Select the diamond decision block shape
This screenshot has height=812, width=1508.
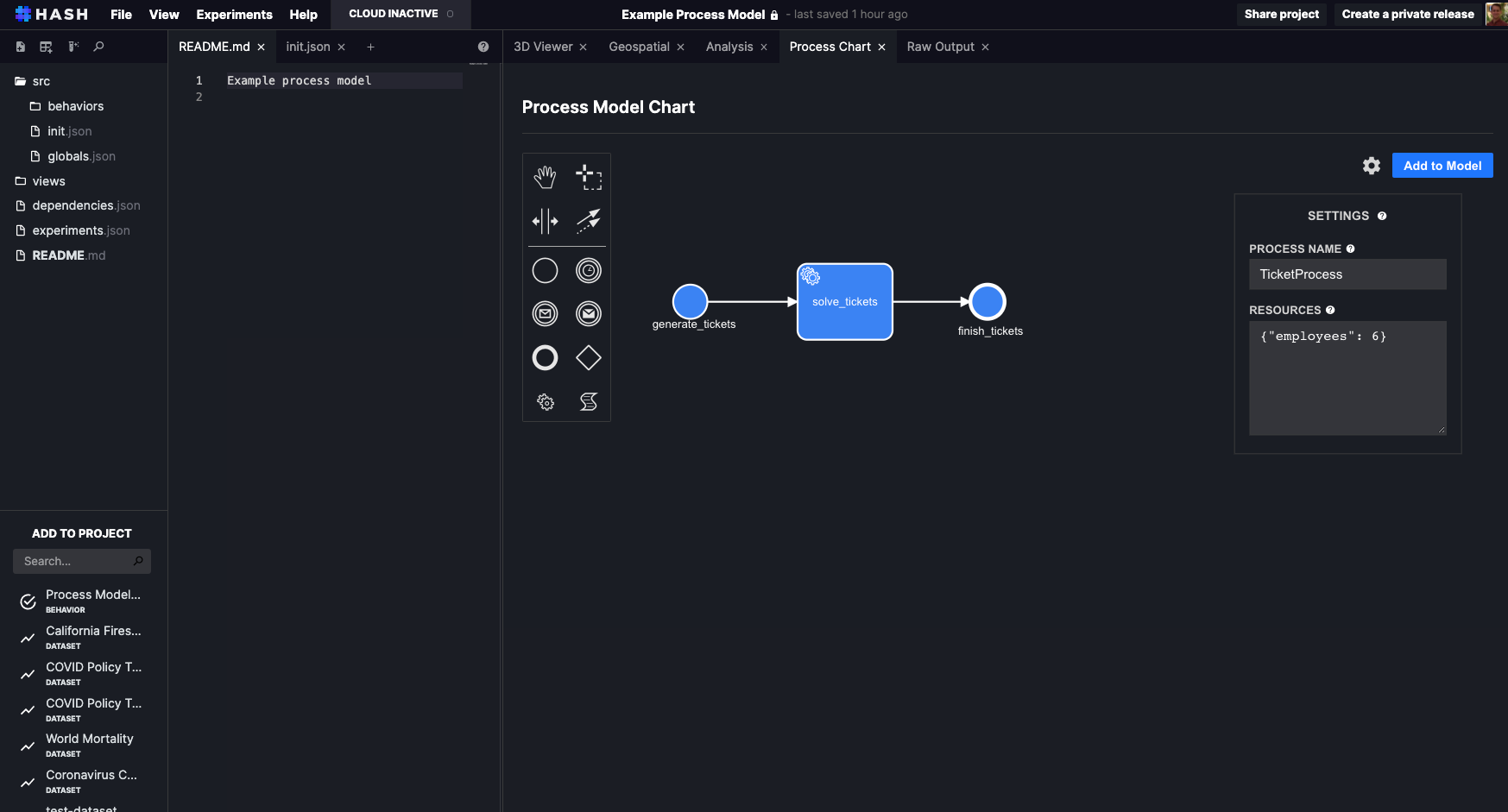[589, 357]
